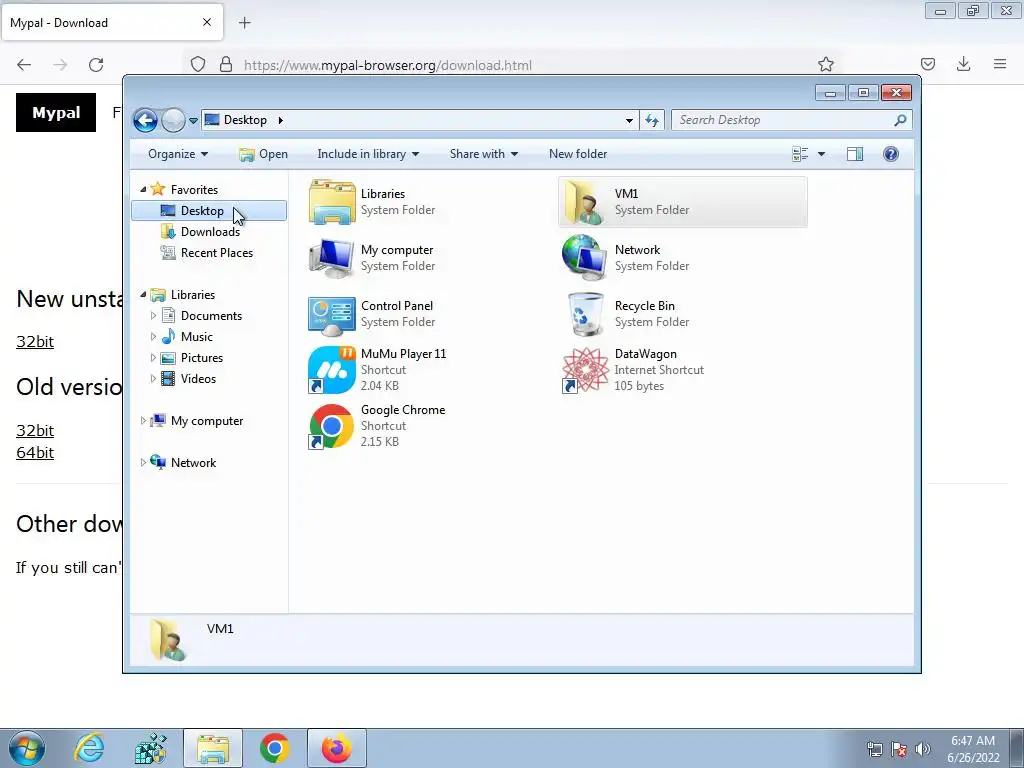
Task: Open the Include in library menu
Action: (368, 154)
